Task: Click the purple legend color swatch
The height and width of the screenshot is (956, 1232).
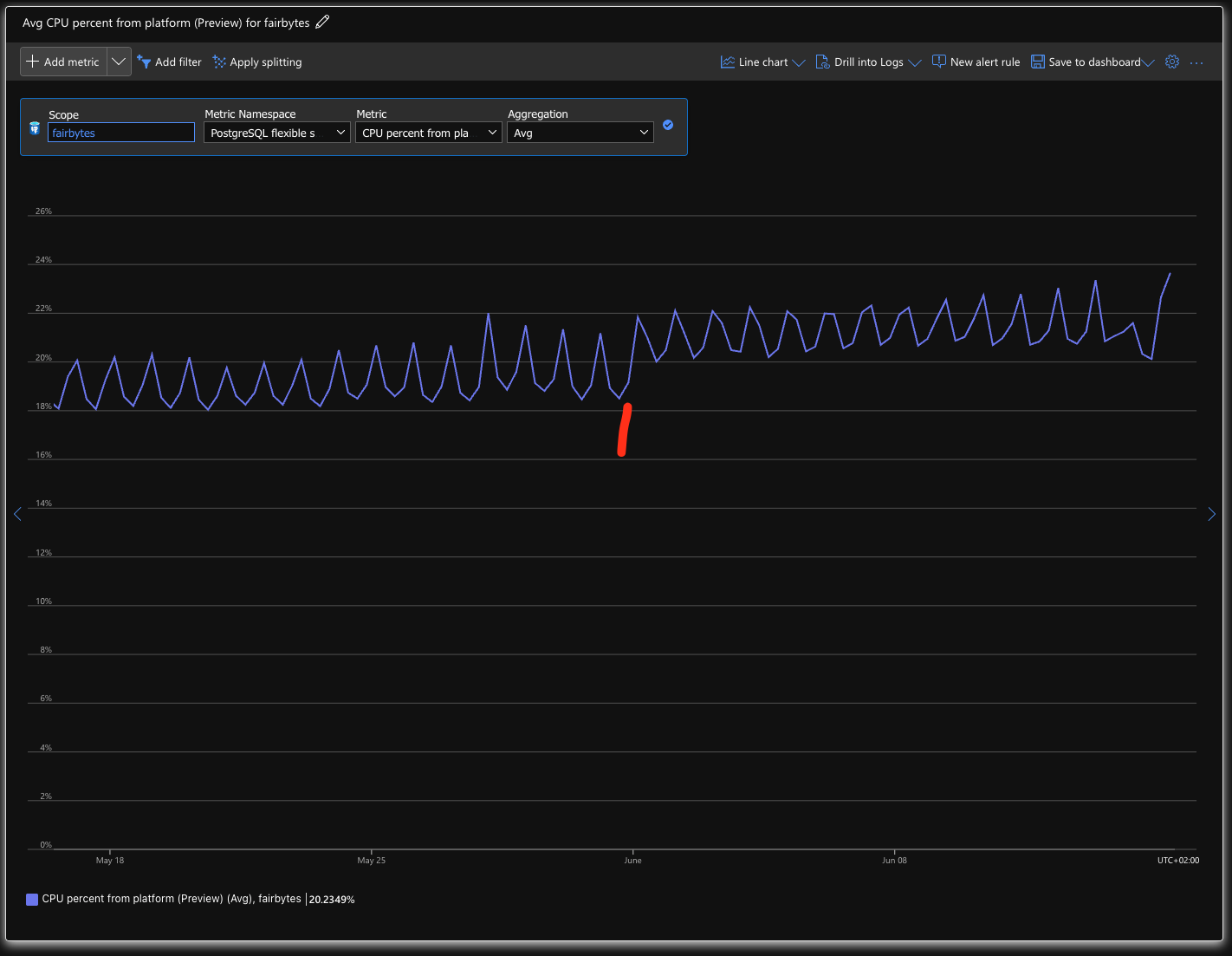Action: pyautogui.click(x=32, y=900)
